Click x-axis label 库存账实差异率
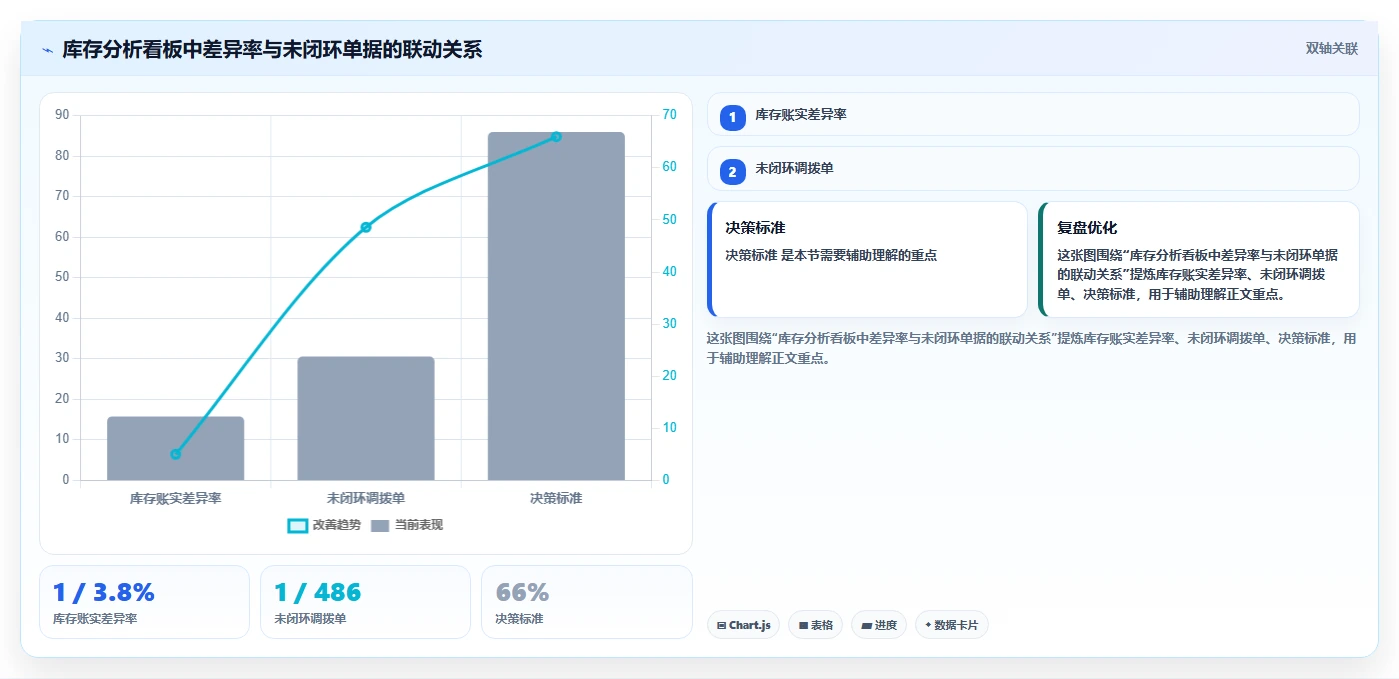Image resolution: width=1399 pixels, height=679 pixels. click(x=176, y=497)
